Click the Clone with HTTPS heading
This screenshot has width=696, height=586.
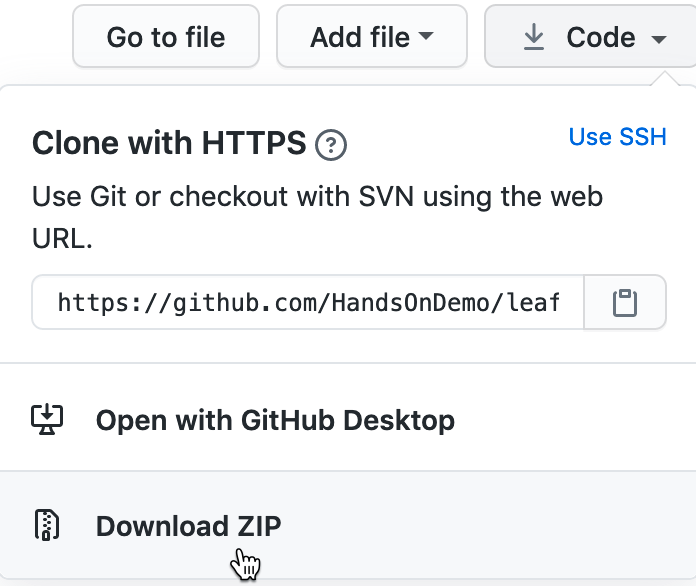169,144
